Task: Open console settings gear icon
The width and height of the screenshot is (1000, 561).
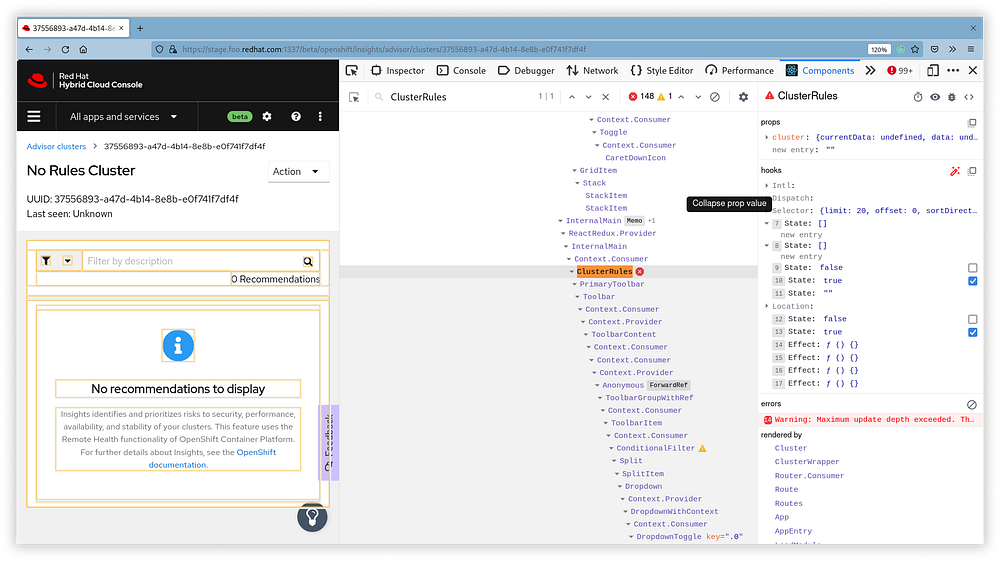Action: point(267,116)
